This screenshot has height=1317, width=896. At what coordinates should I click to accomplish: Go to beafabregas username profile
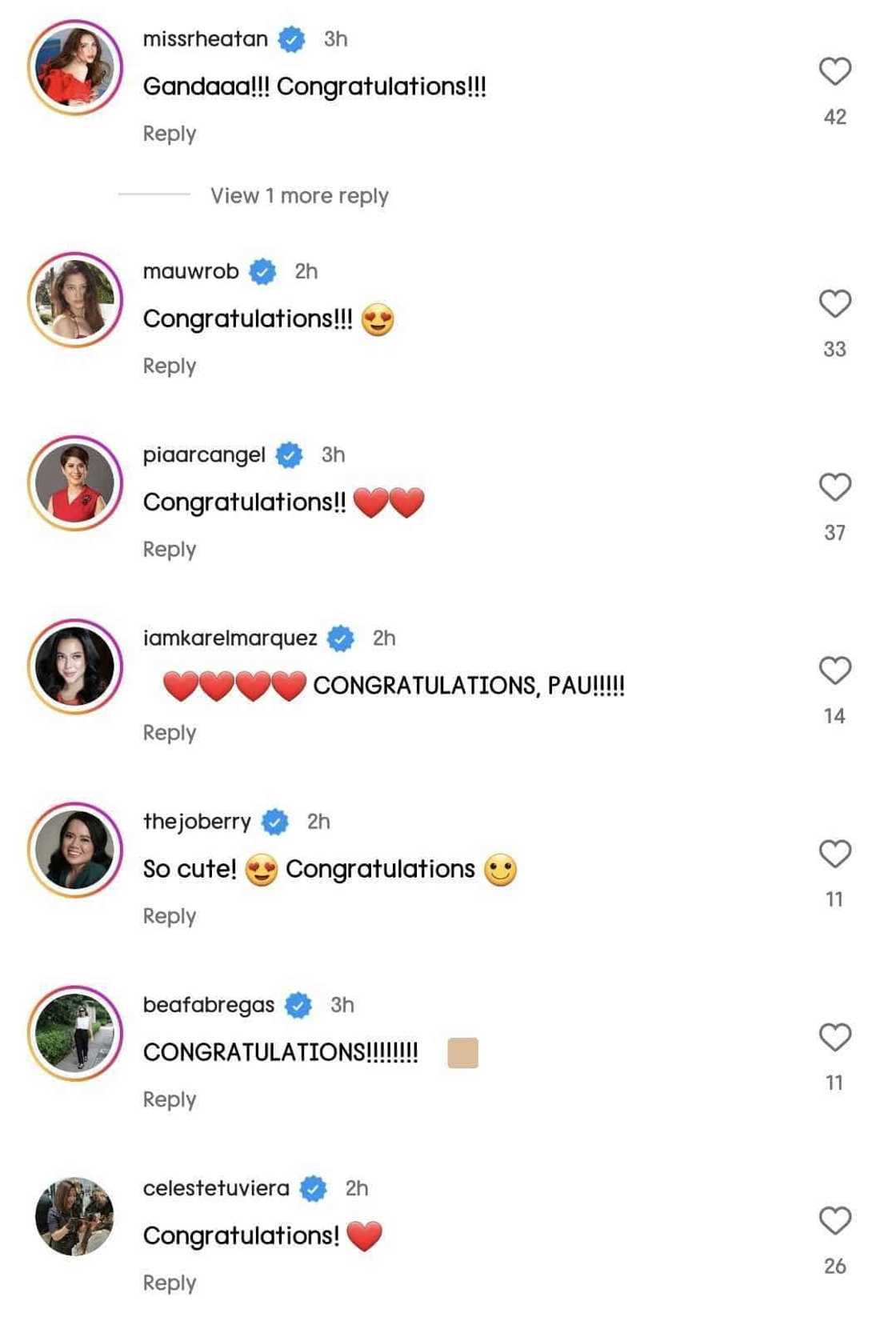208,1005
